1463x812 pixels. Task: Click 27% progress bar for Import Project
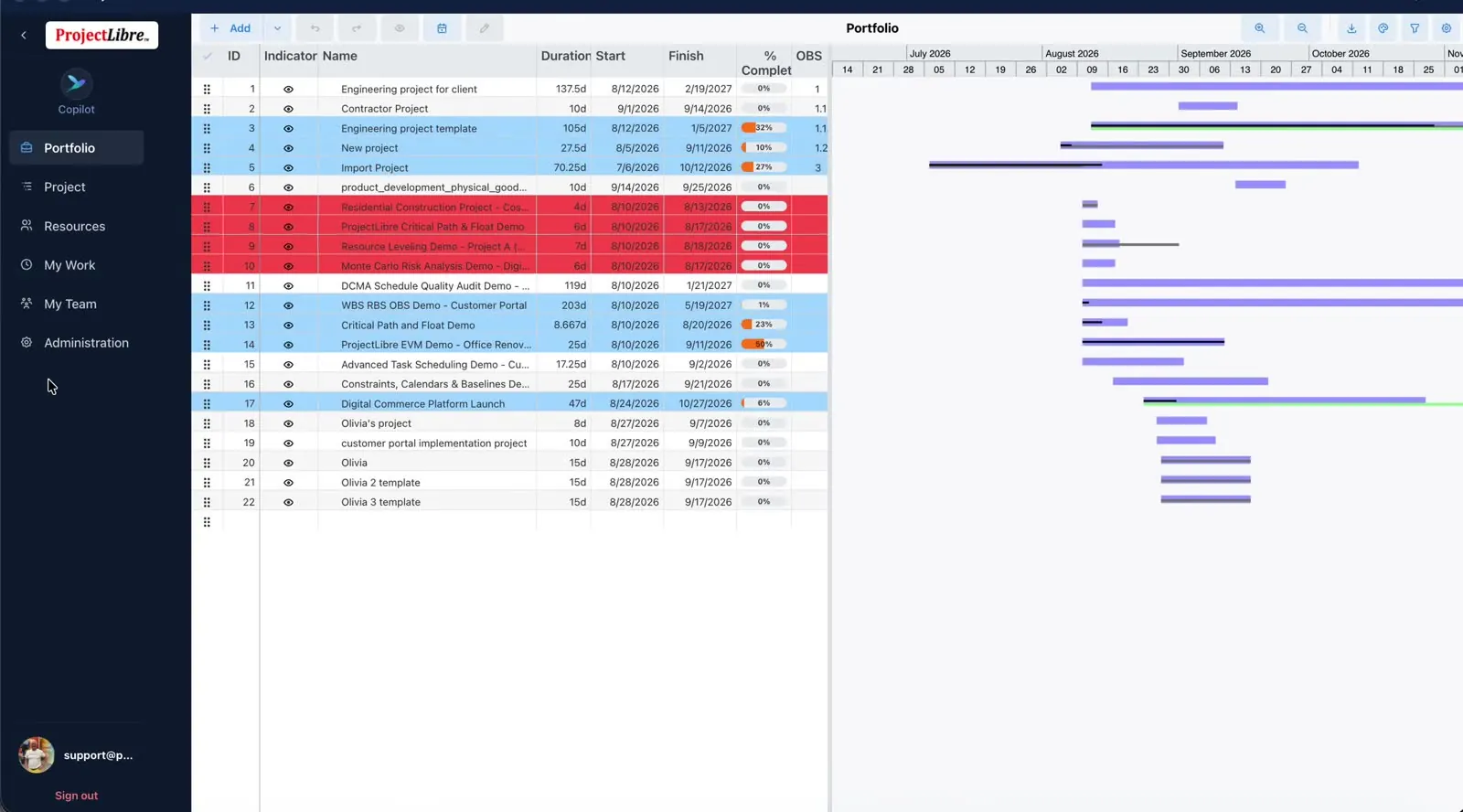pos(764,167)
